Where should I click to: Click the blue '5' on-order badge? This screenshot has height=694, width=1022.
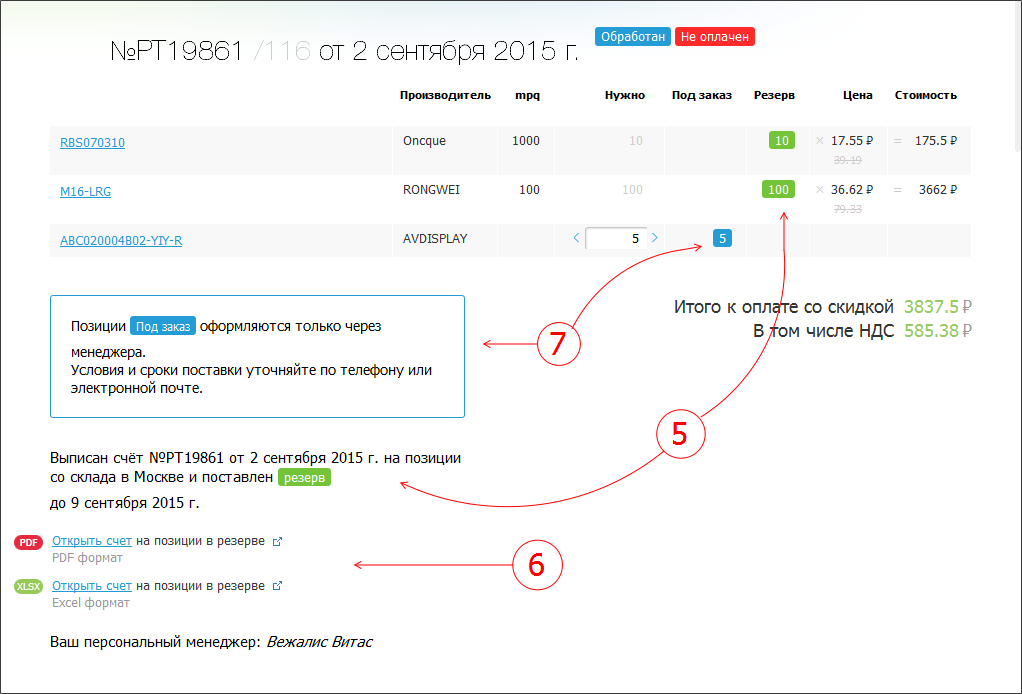coord(722,238)
